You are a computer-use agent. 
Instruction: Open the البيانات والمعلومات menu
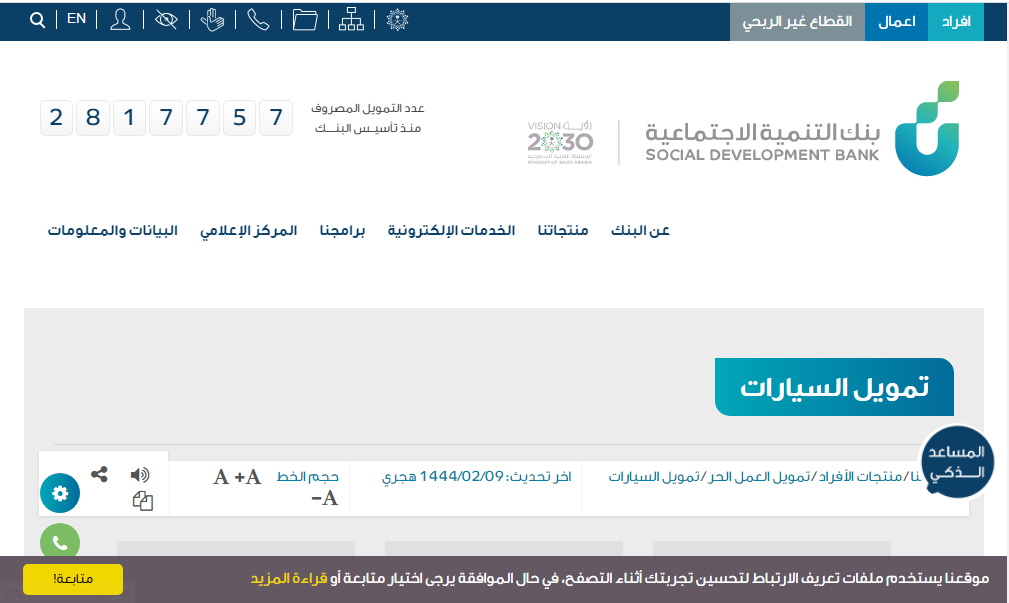113,230
